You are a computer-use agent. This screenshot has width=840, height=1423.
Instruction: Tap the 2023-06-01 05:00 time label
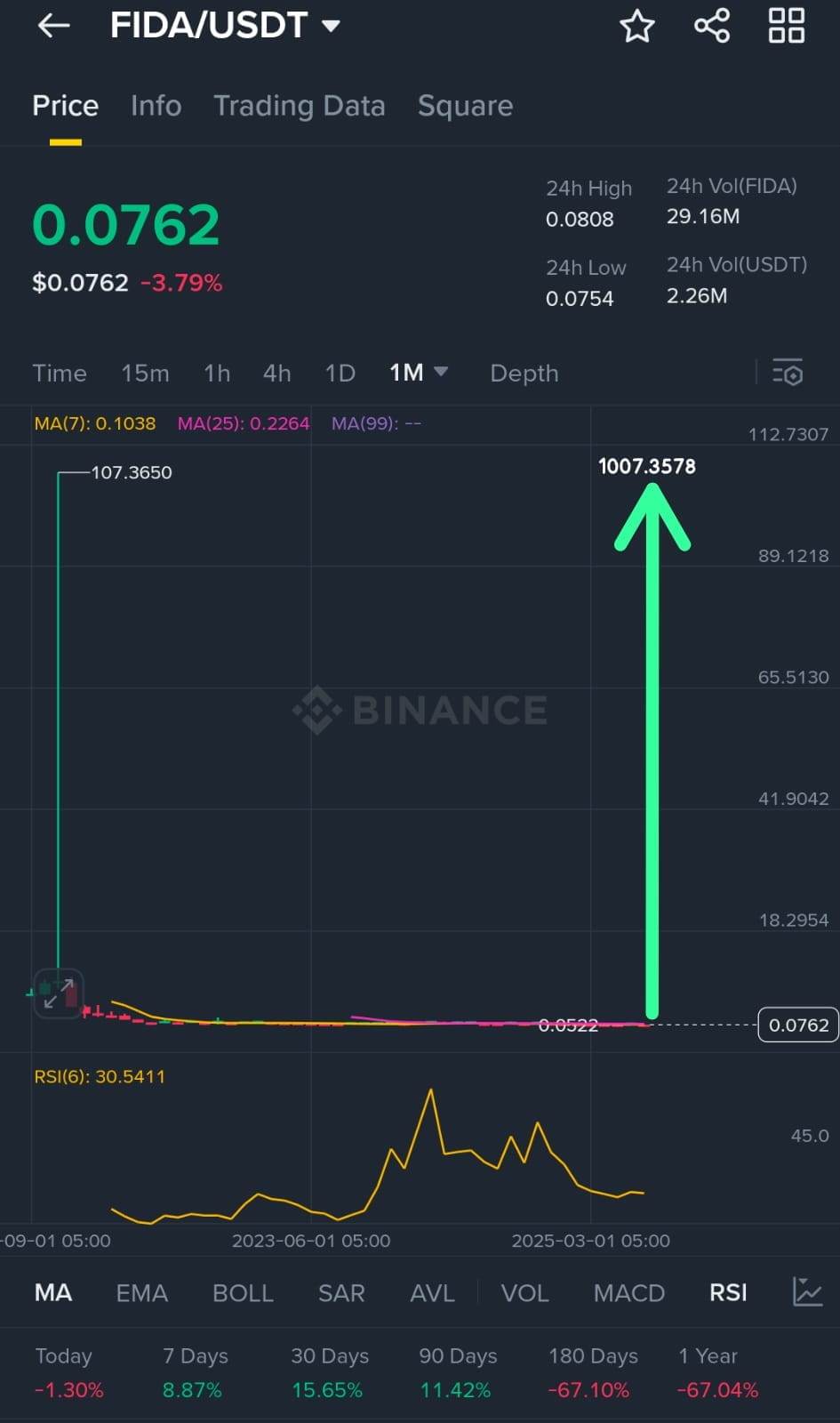pos(311,1241)
